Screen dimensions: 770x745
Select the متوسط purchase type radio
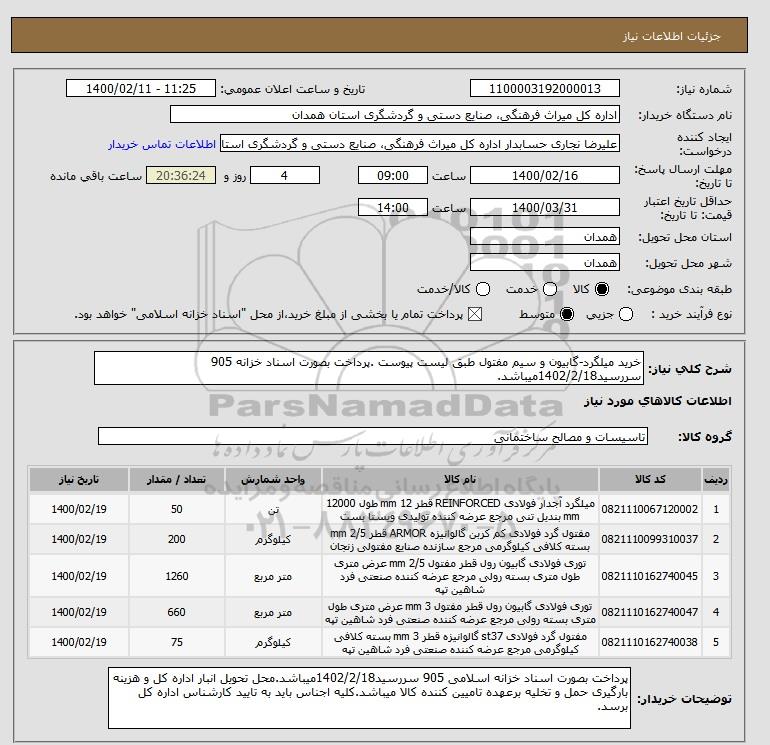pos(567,314)
